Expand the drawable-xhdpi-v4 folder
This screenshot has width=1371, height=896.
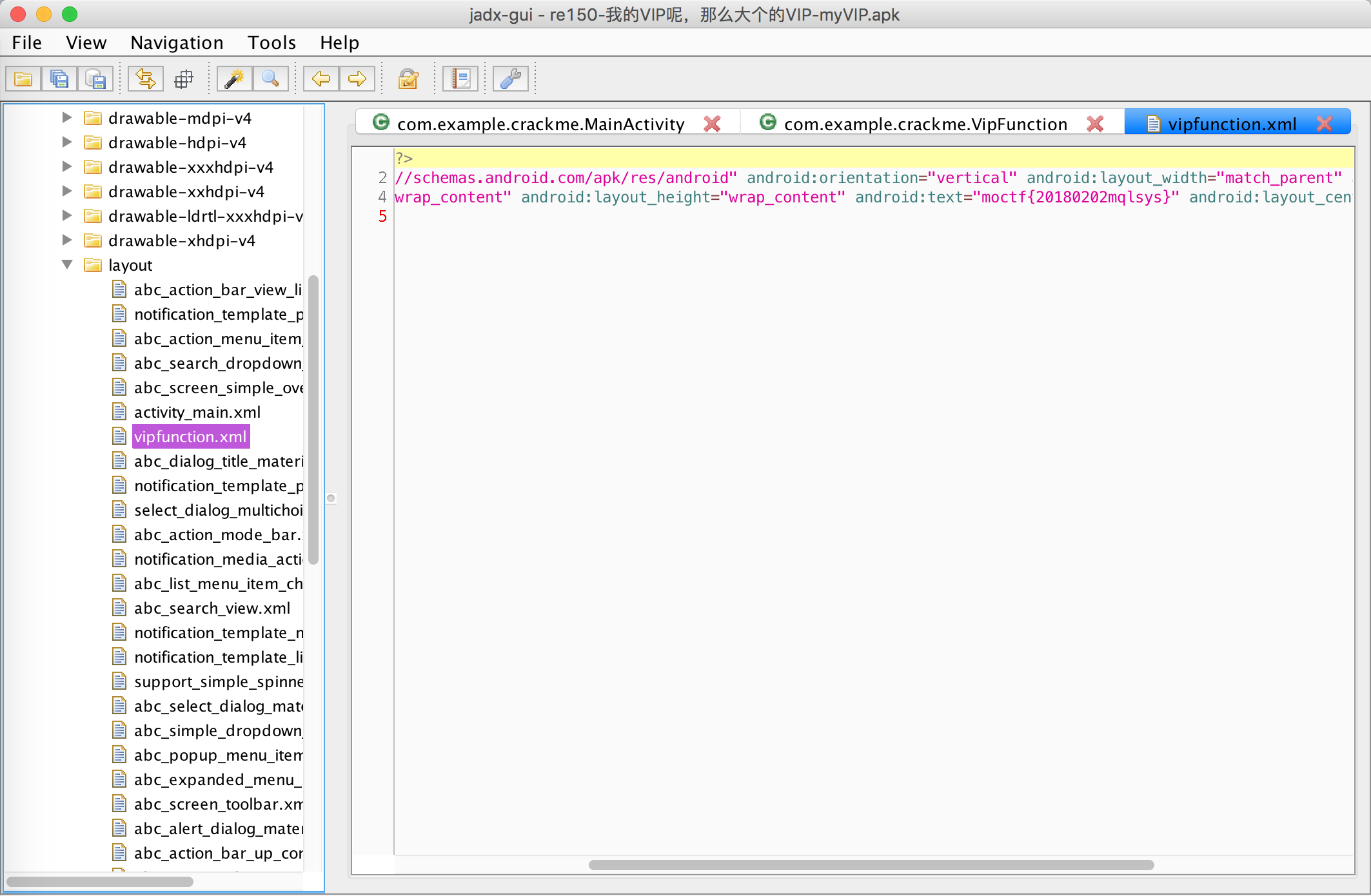coord(67,240)
